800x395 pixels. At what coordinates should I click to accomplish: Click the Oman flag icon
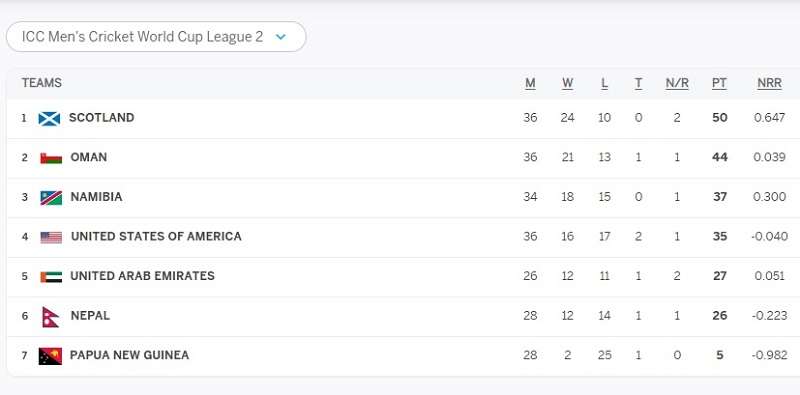(51, 158)
